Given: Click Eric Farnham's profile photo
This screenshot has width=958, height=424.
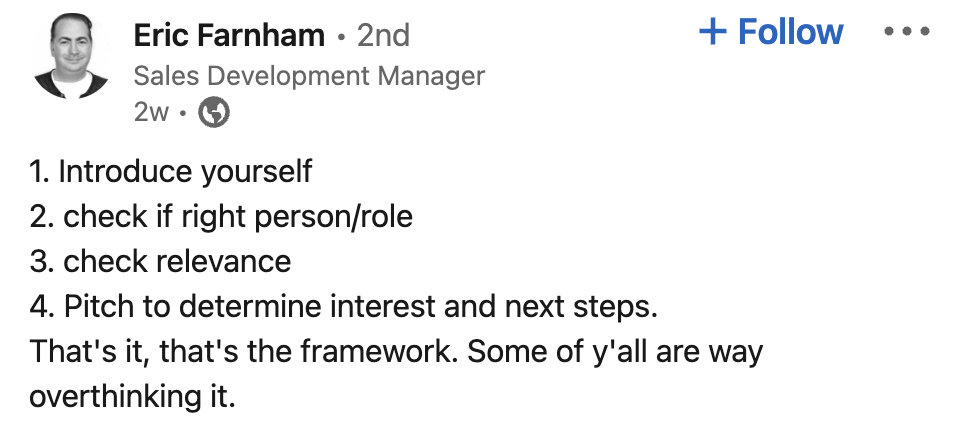Looking at the screenshot, I should (72, 57).
